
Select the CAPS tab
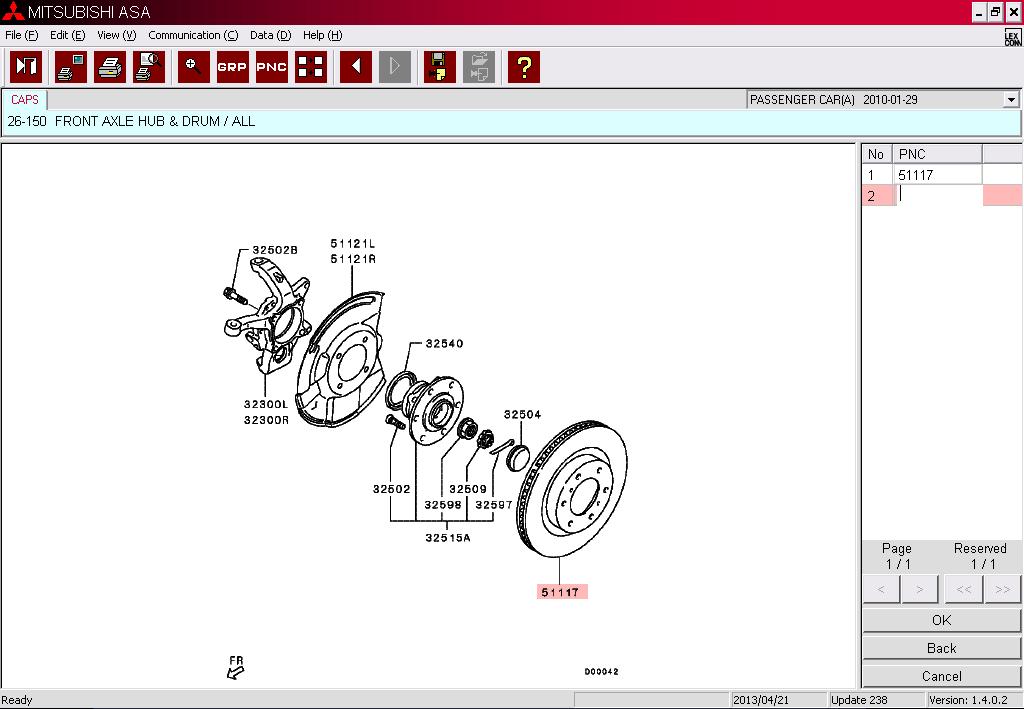pyautogui.click(x=25, y=100)
